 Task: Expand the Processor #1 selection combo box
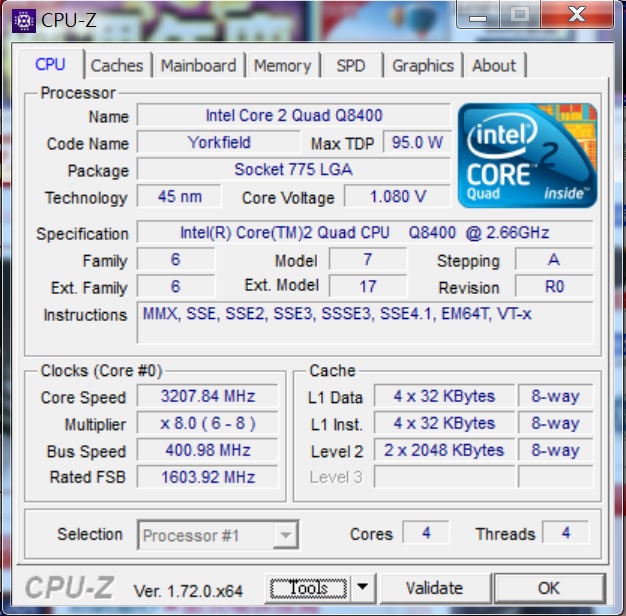coord(218,535)
